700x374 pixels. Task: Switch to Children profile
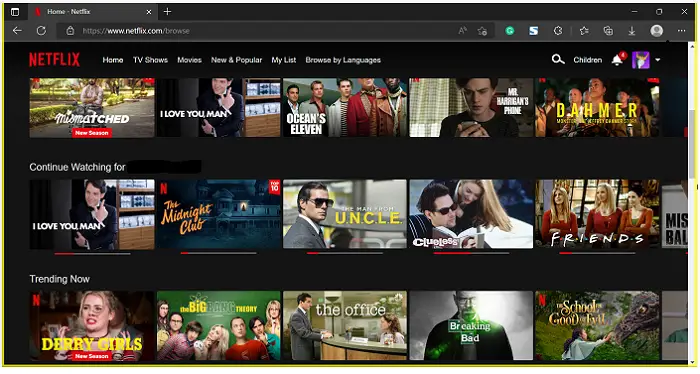pyautogui.click(x=588, y=60)
